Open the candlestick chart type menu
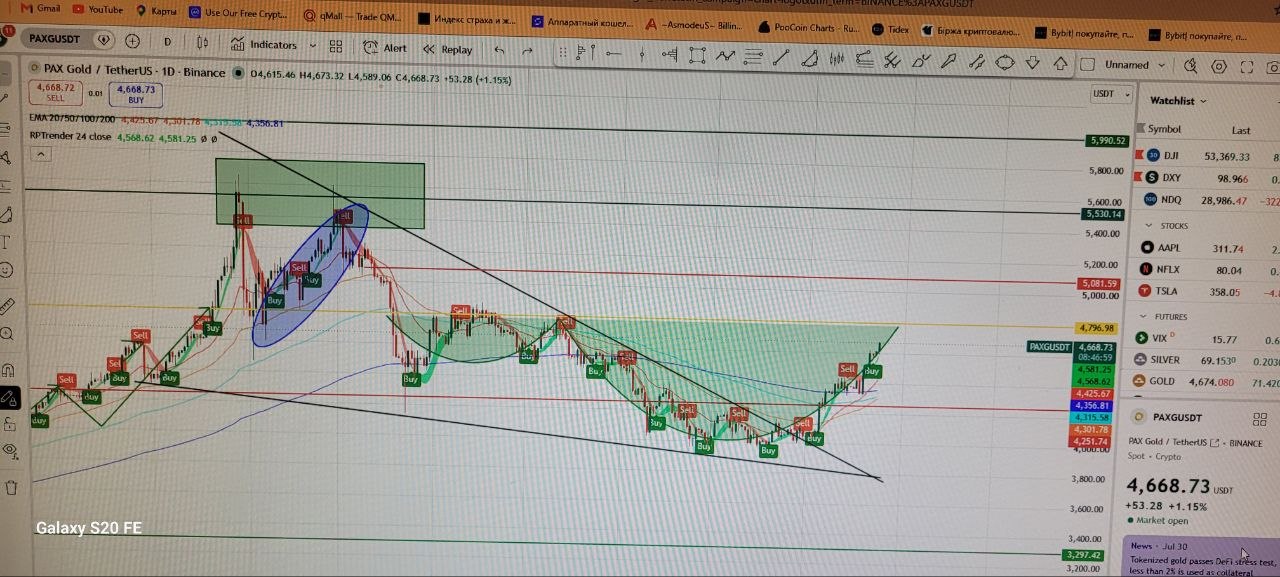This screenshot has width=1280, height=577. tap(203, 43)
